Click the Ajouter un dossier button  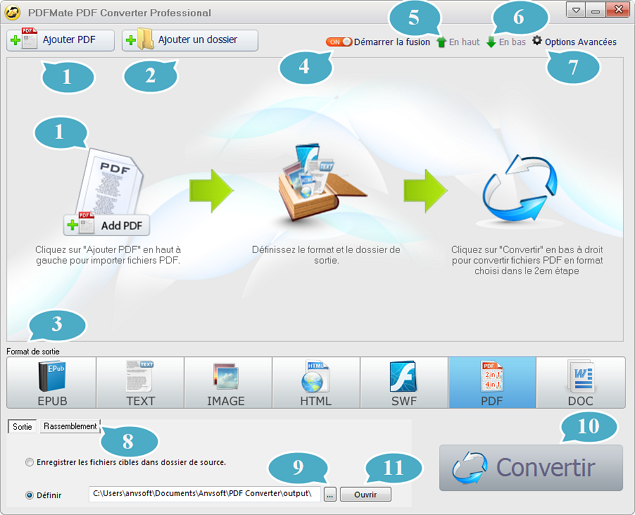click(190, 40)
